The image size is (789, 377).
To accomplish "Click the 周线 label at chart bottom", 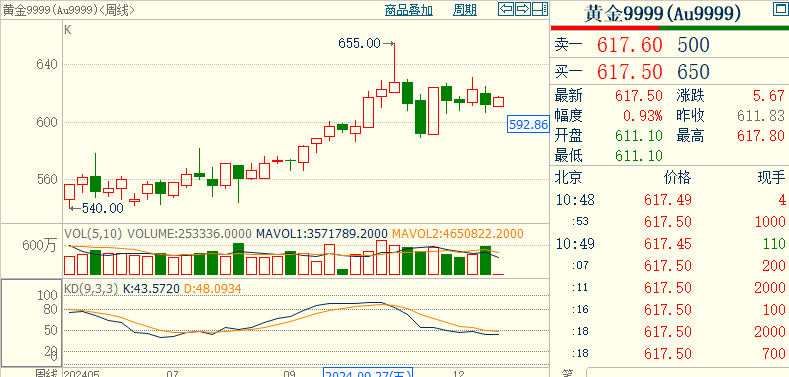I will tap(47, 373).
